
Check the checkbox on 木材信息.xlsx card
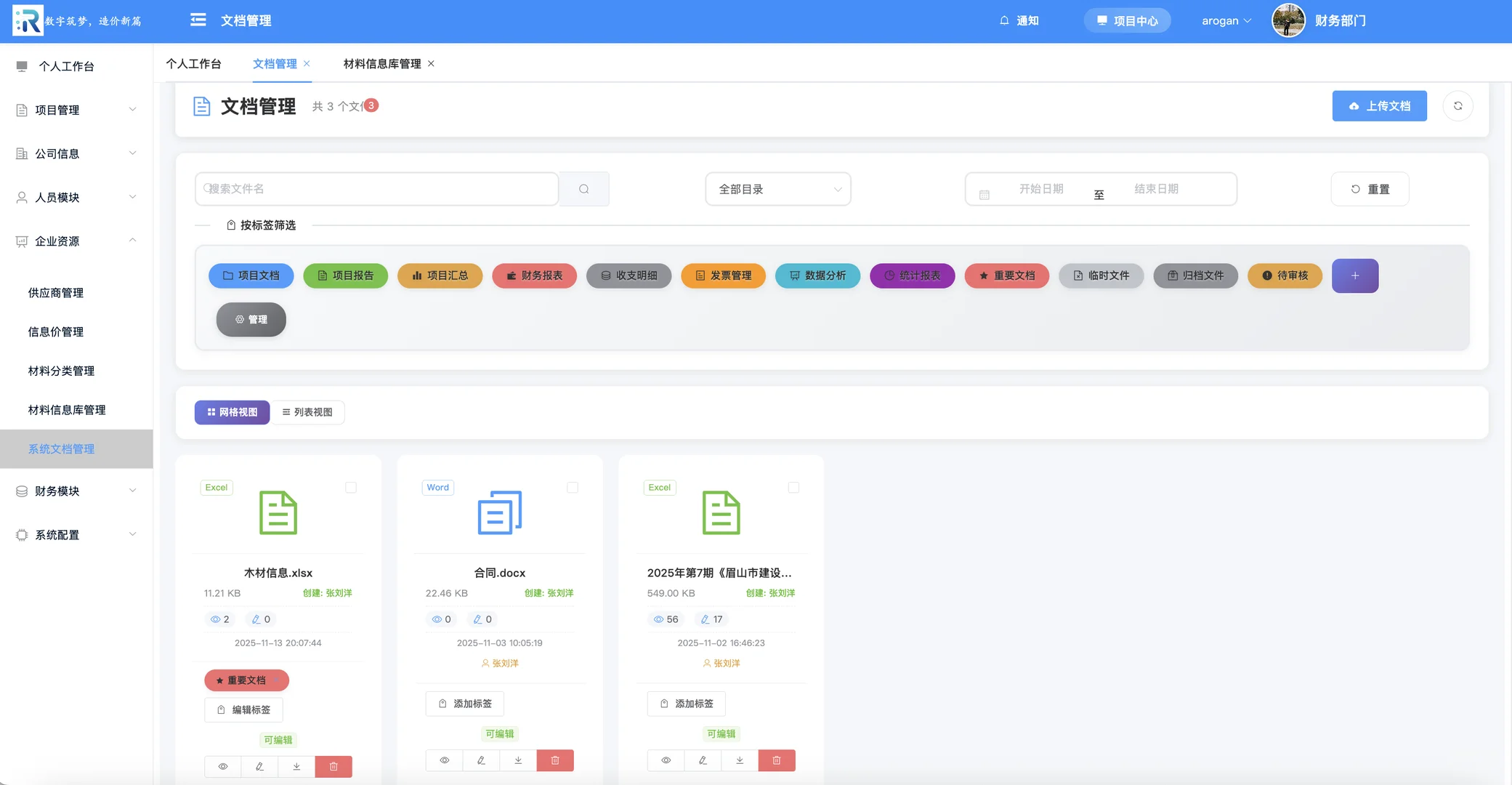pos(351,488)
